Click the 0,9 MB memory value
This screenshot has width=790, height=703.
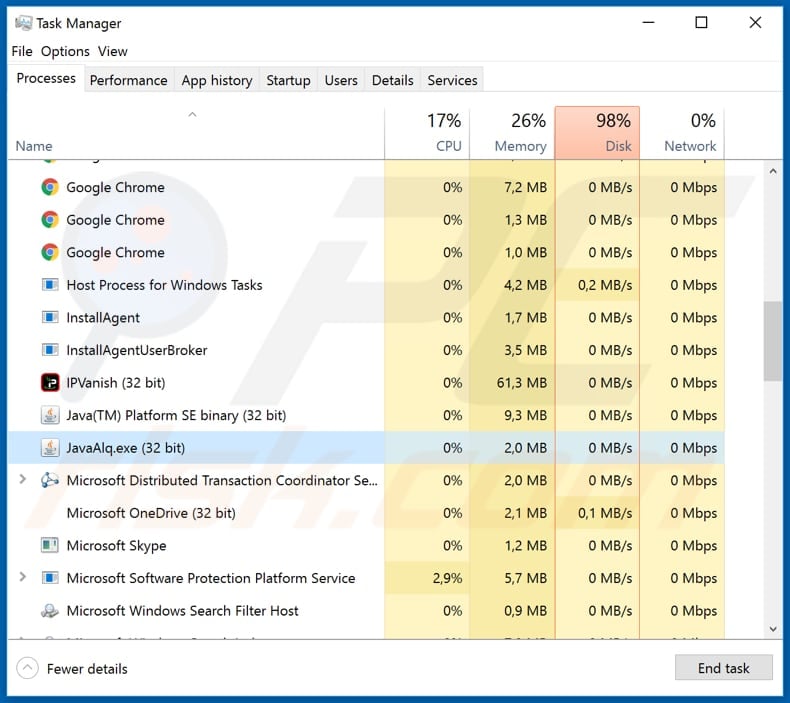click(x=525, y=611)
